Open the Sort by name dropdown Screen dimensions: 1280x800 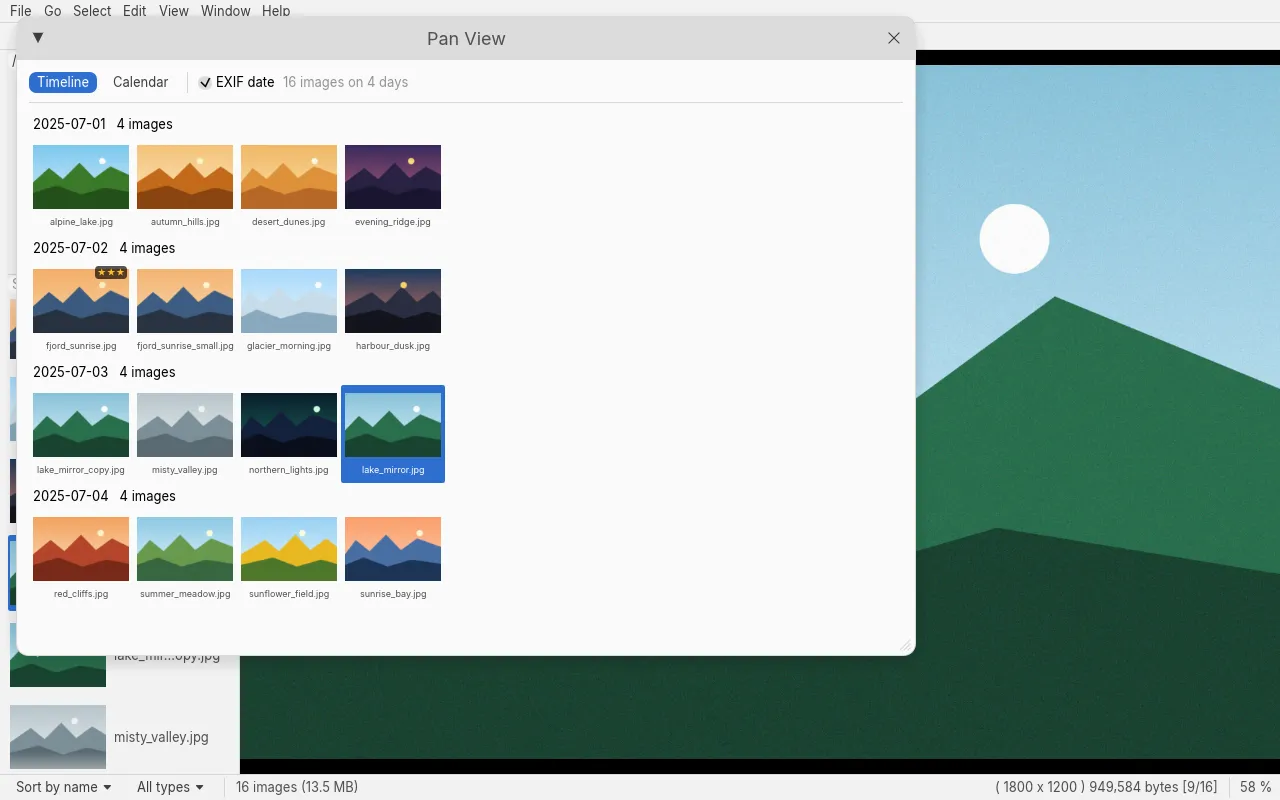point(63,787)
